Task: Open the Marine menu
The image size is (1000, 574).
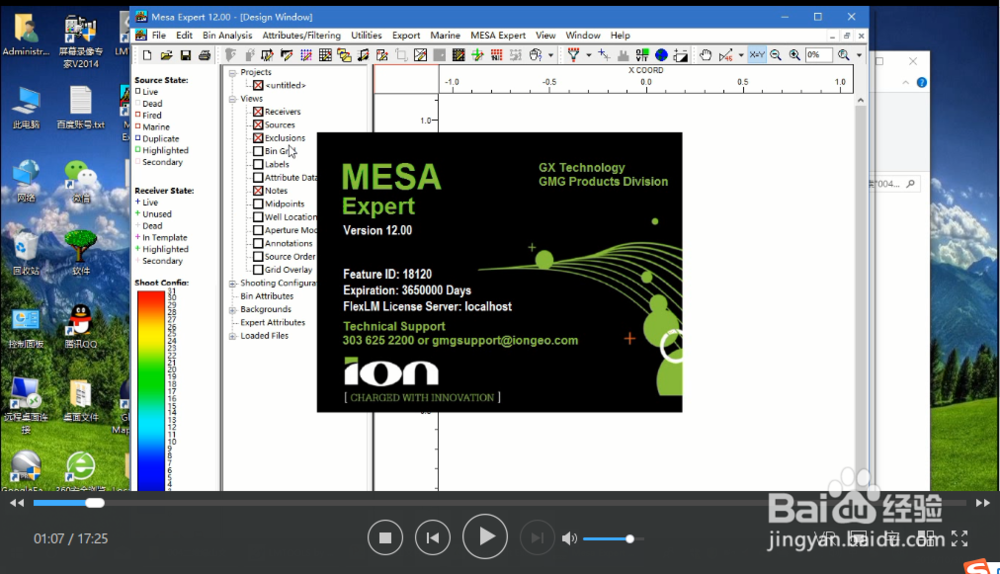Action: pos(445,35)
